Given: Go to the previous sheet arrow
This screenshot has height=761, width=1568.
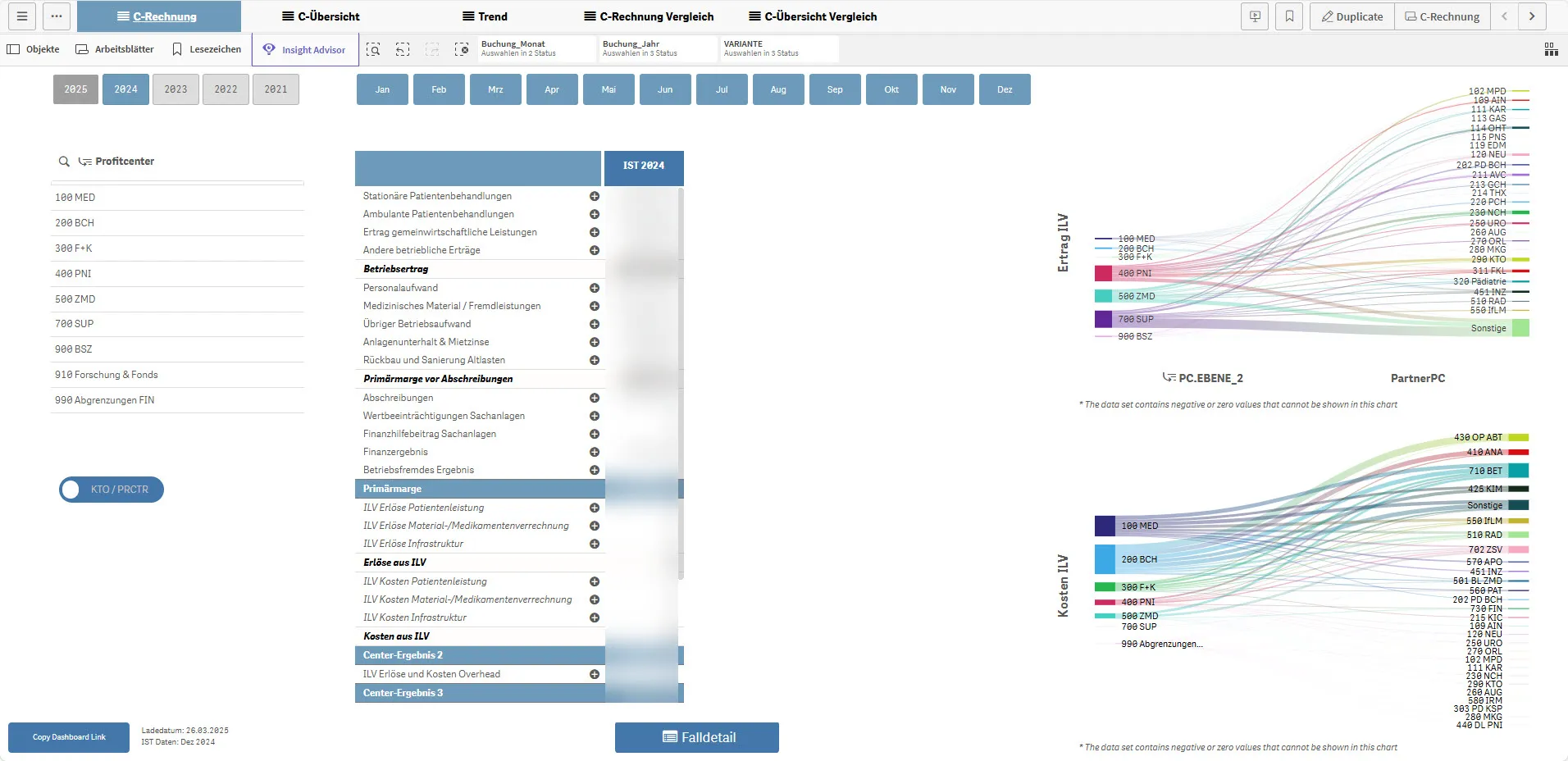Looking at the screenshot, I should [1504, 16].
